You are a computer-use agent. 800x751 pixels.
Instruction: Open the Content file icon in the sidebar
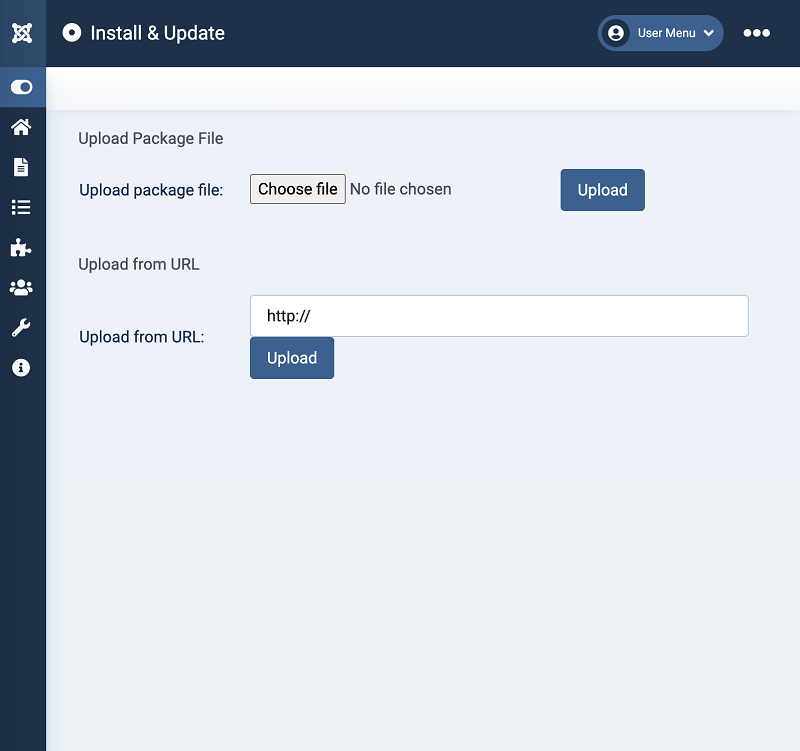click(x=21, y=167)
